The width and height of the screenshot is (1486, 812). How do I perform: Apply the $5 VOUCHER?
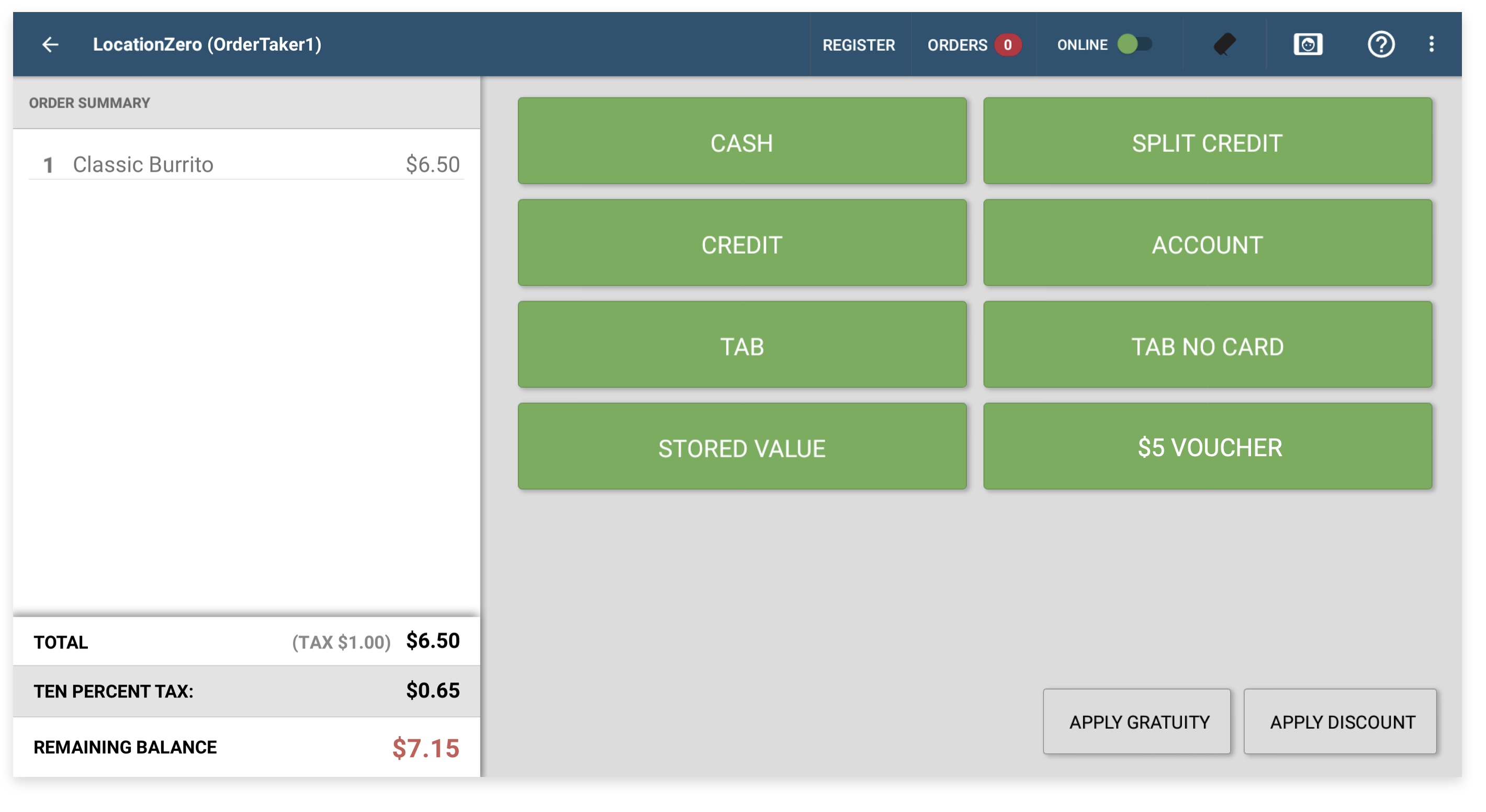[x=1207, y=447]
